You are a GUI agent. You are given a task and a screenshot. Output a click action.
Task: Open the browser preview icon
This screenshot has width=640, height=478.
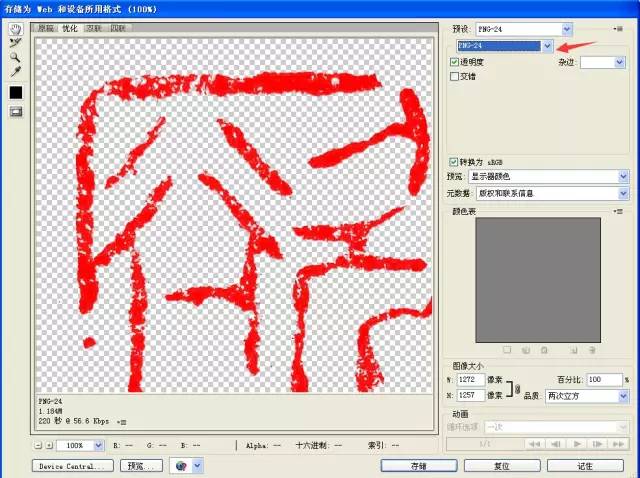point(180,466)
